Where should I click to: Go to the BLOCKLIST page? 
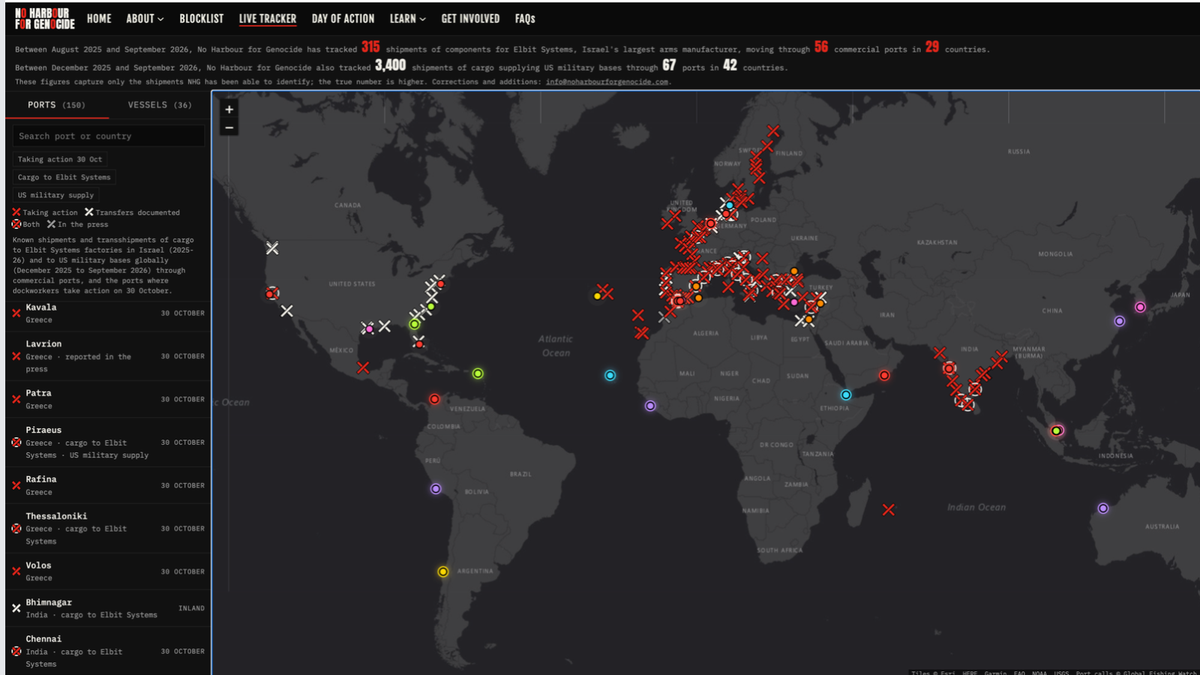202,18
